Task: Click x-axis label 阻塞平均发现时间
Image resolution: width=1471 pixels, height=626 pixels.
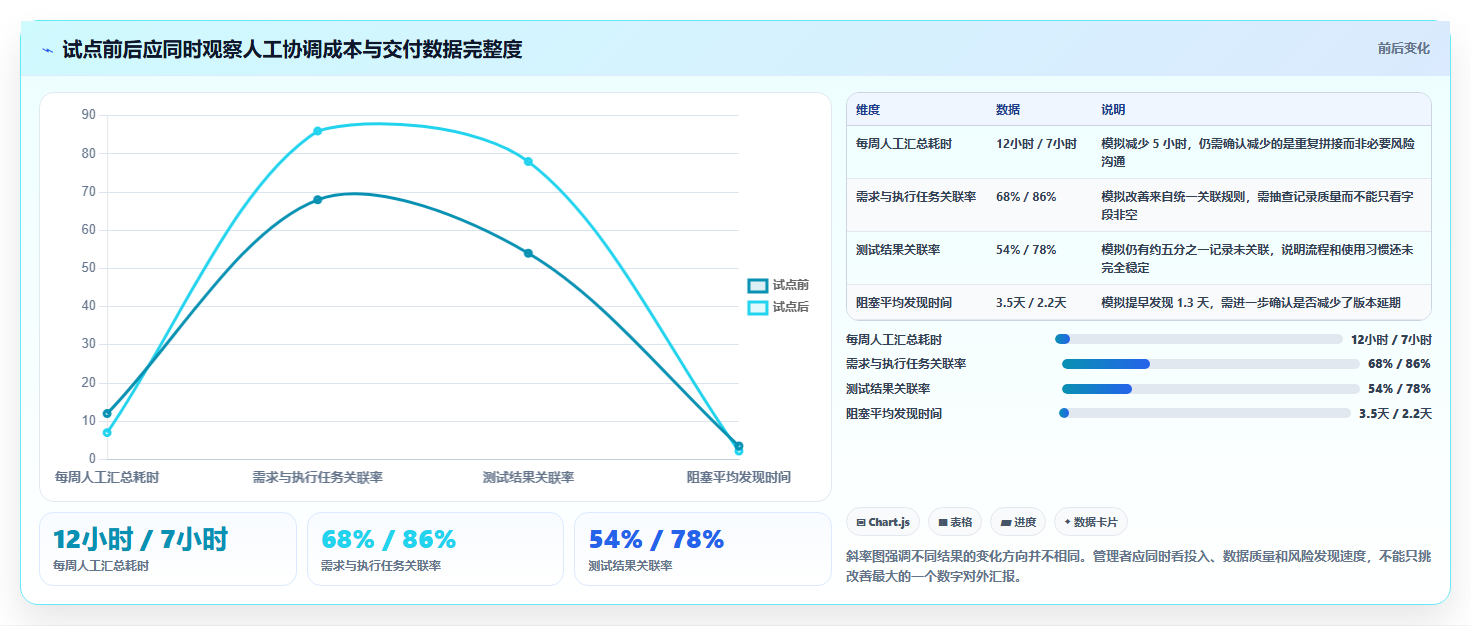Action: (x=738, y=478)
